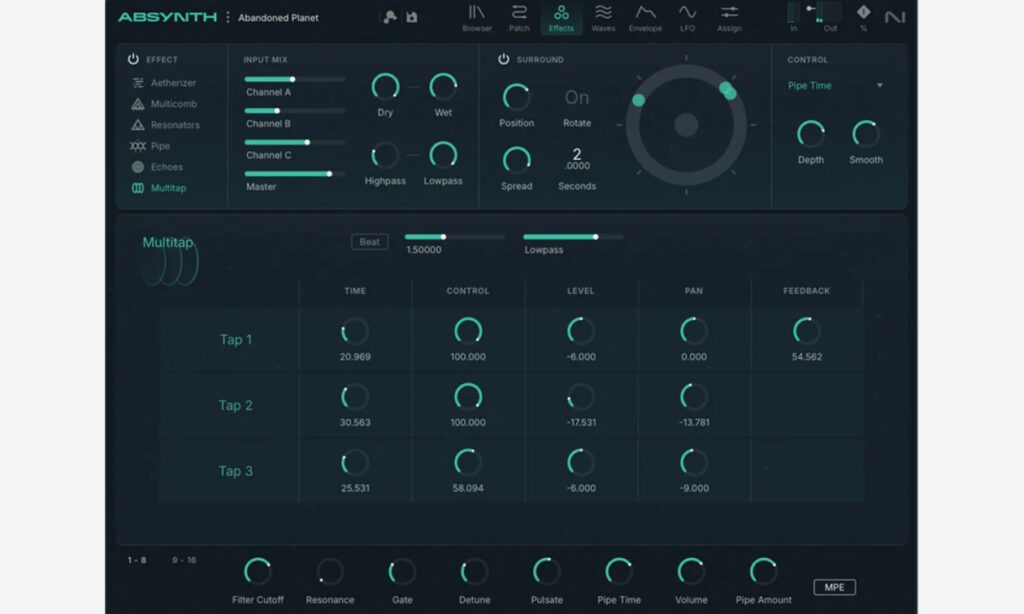Select the Multicomb effect

pos(164,104)
